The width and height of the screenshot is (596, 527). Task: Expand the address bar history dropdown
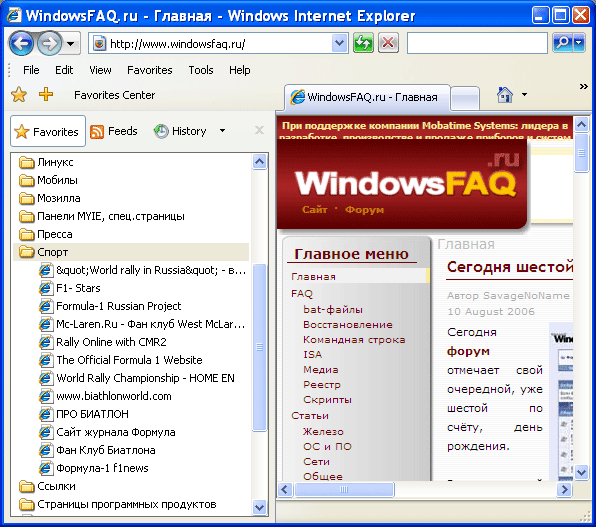(339, 43)
